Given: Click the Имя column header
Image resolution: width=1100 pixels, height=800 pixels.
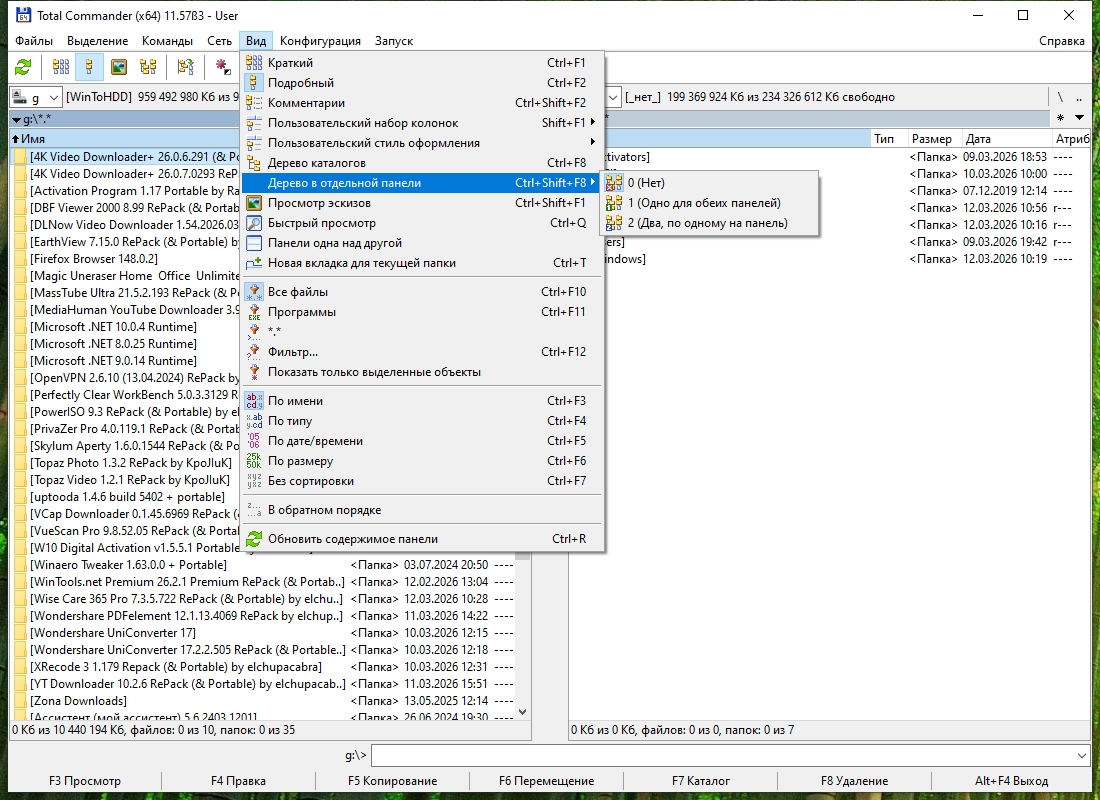Looking at the screenshot, I should coord(126,139).
